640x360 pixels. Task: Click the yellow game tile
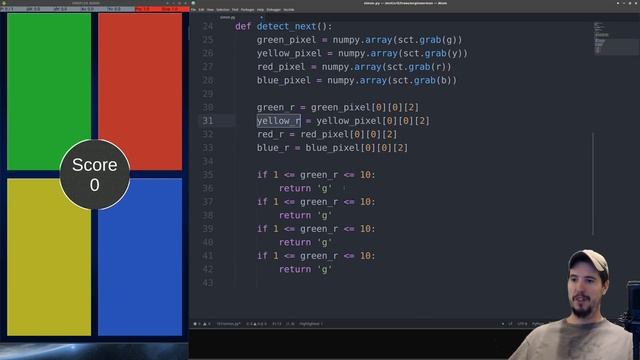tap(49, 257)
